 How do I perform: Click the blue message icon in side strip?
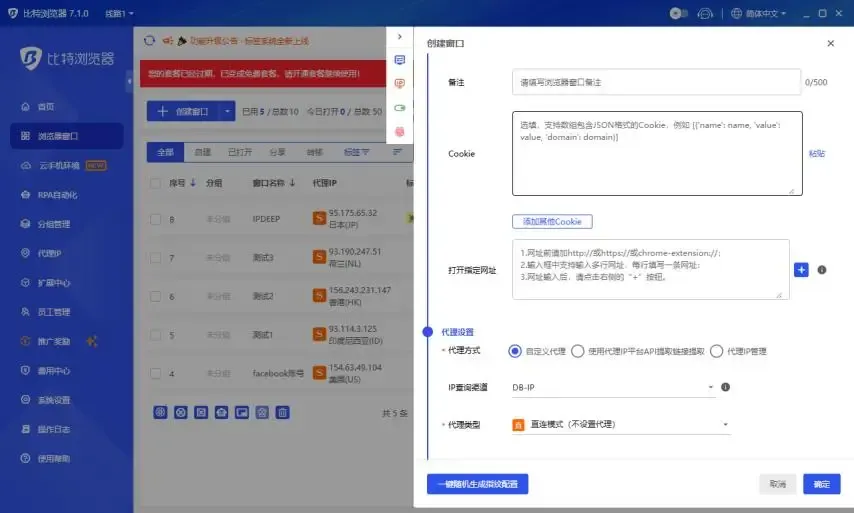click(399, 60)
